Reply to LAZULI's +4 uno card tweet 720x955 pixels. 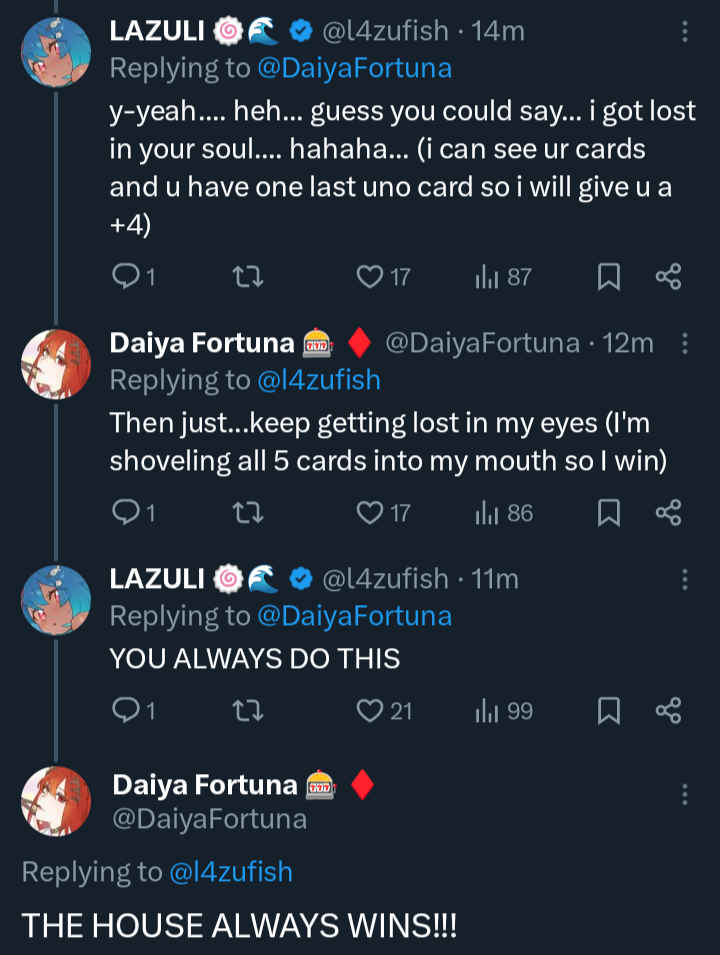pos(125,277)
